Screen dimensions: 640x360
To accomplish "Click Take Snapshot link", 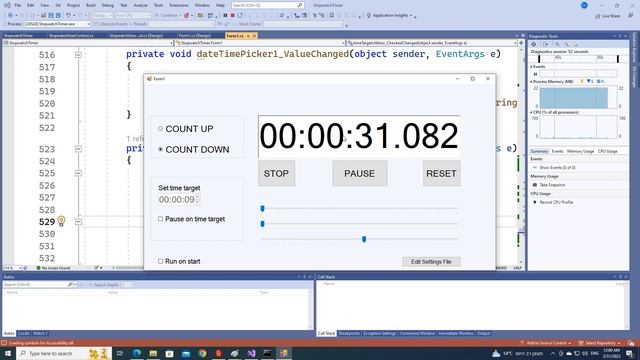I will tap(552, 185).
